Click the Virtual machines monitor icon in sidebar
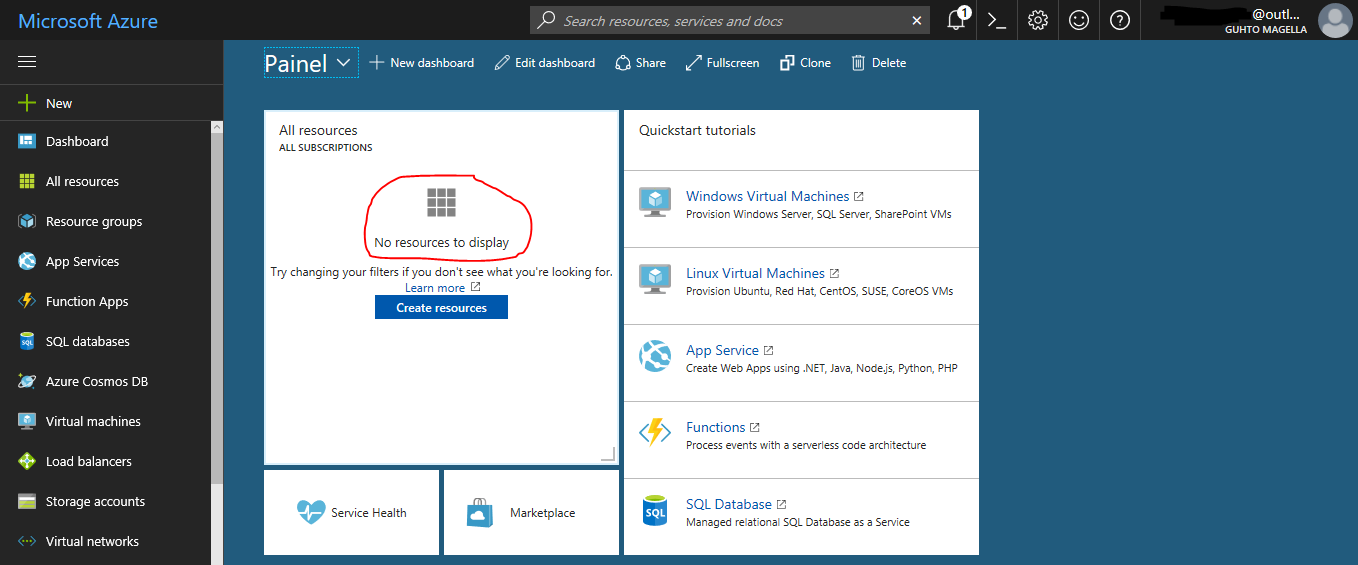The width and height of the screenshot is (1358, 565). [x=27, y=421]
